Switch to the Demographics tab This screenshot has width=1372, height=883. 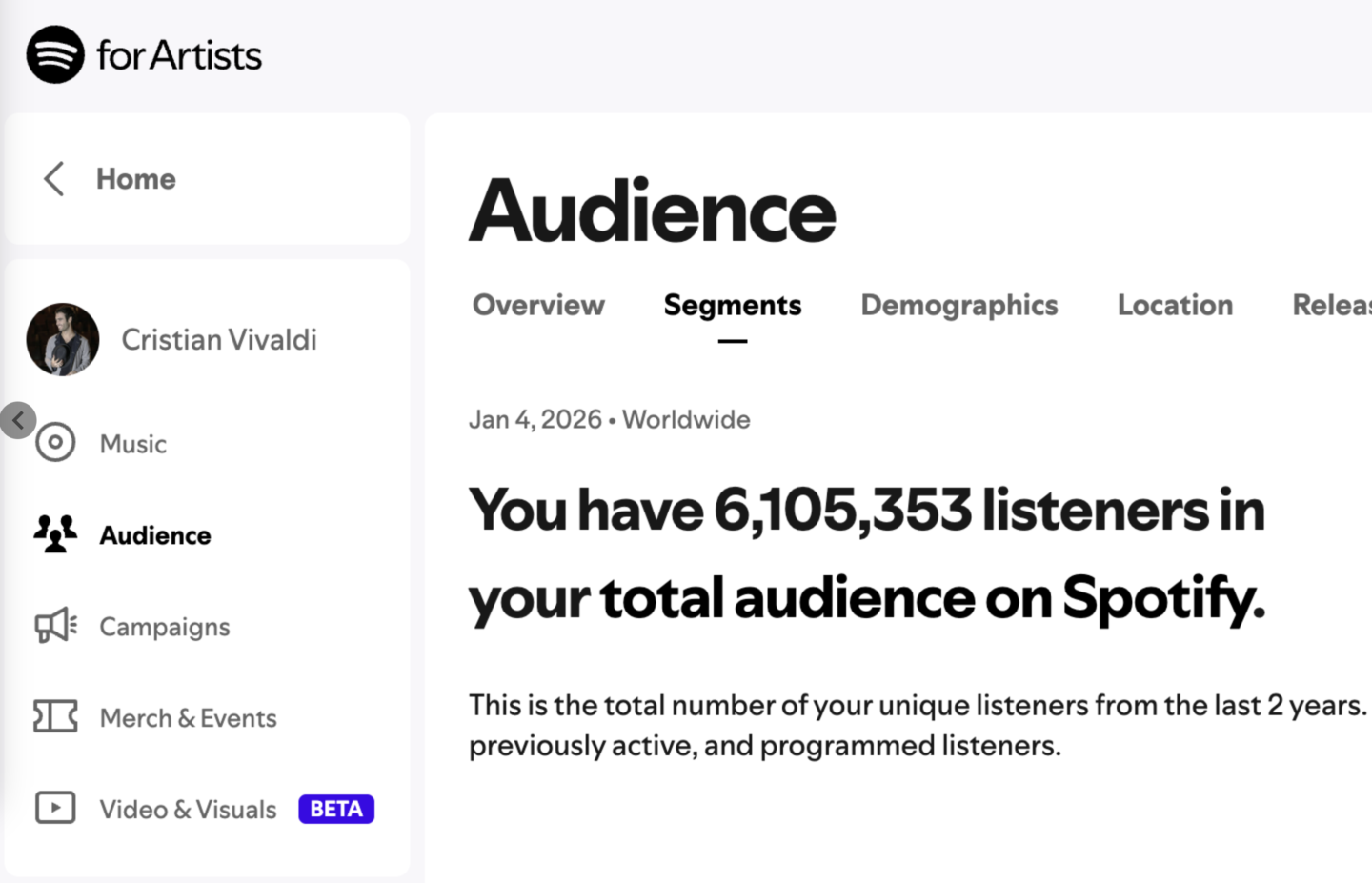(959, 306)
